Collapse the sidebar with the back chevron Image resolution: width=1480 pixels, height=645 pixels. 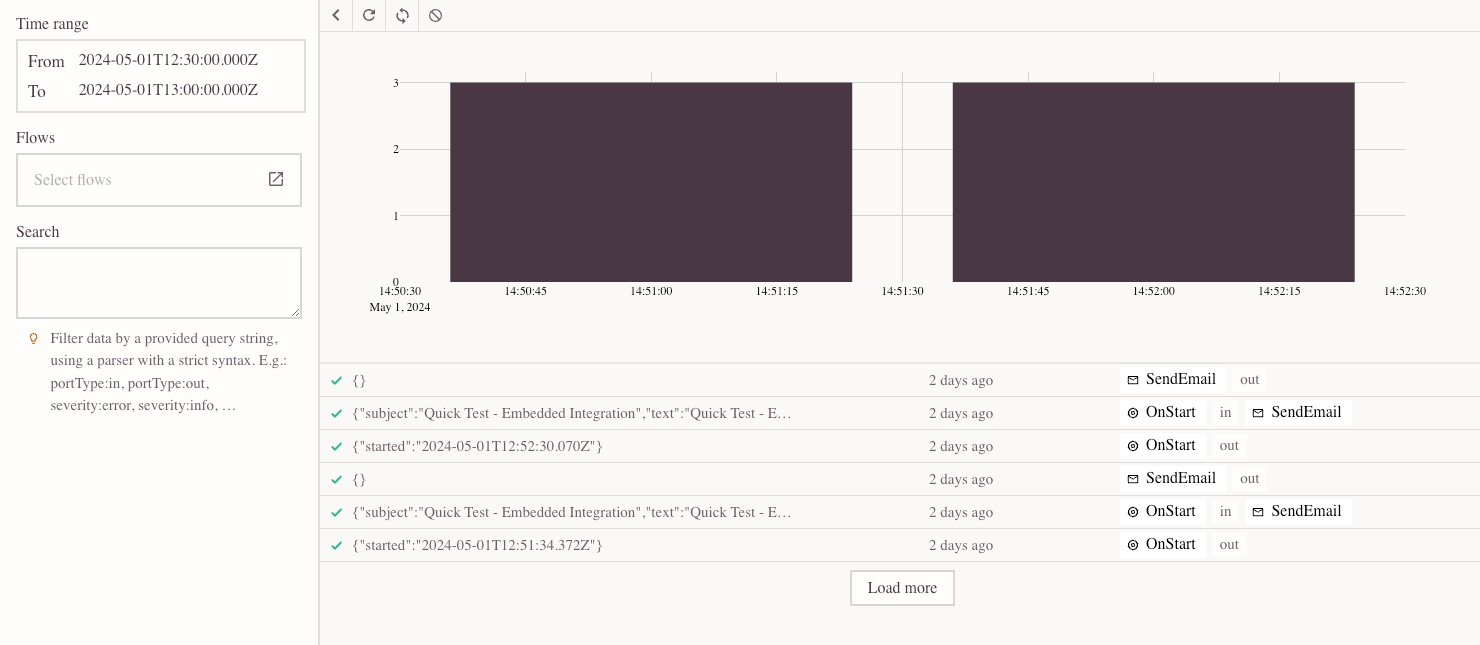click(x=336, y=15)
